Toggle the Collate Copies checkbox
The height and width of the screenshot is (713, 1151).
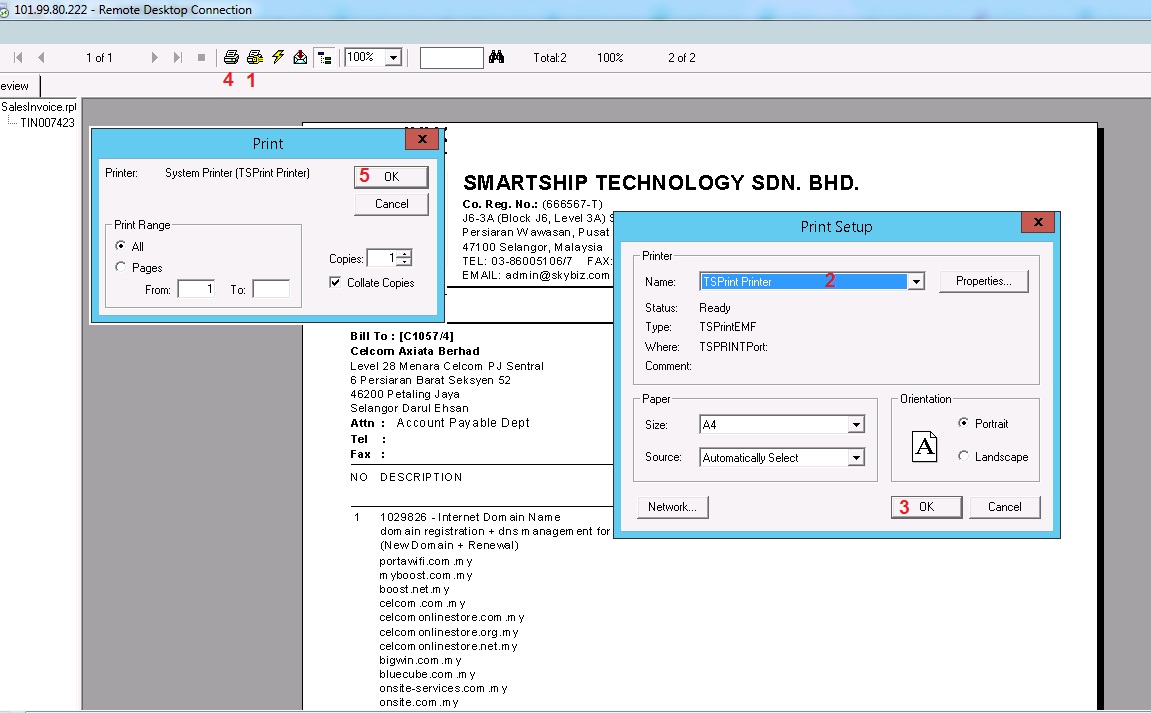point(335,283)
